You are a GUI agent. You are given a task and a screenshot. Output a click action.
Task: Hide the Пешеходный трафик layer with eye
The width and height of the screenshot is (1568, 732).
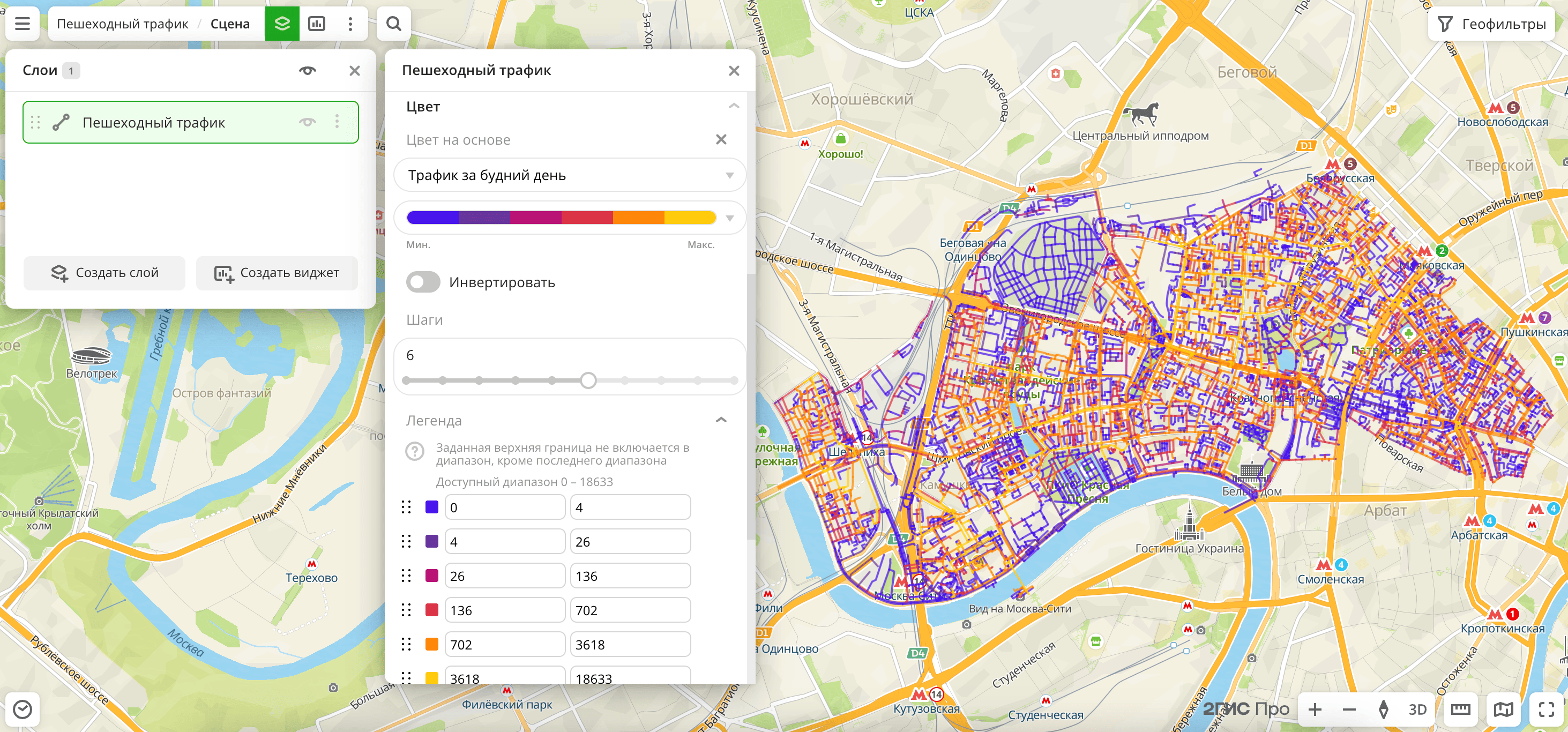[x=308, y=122]
